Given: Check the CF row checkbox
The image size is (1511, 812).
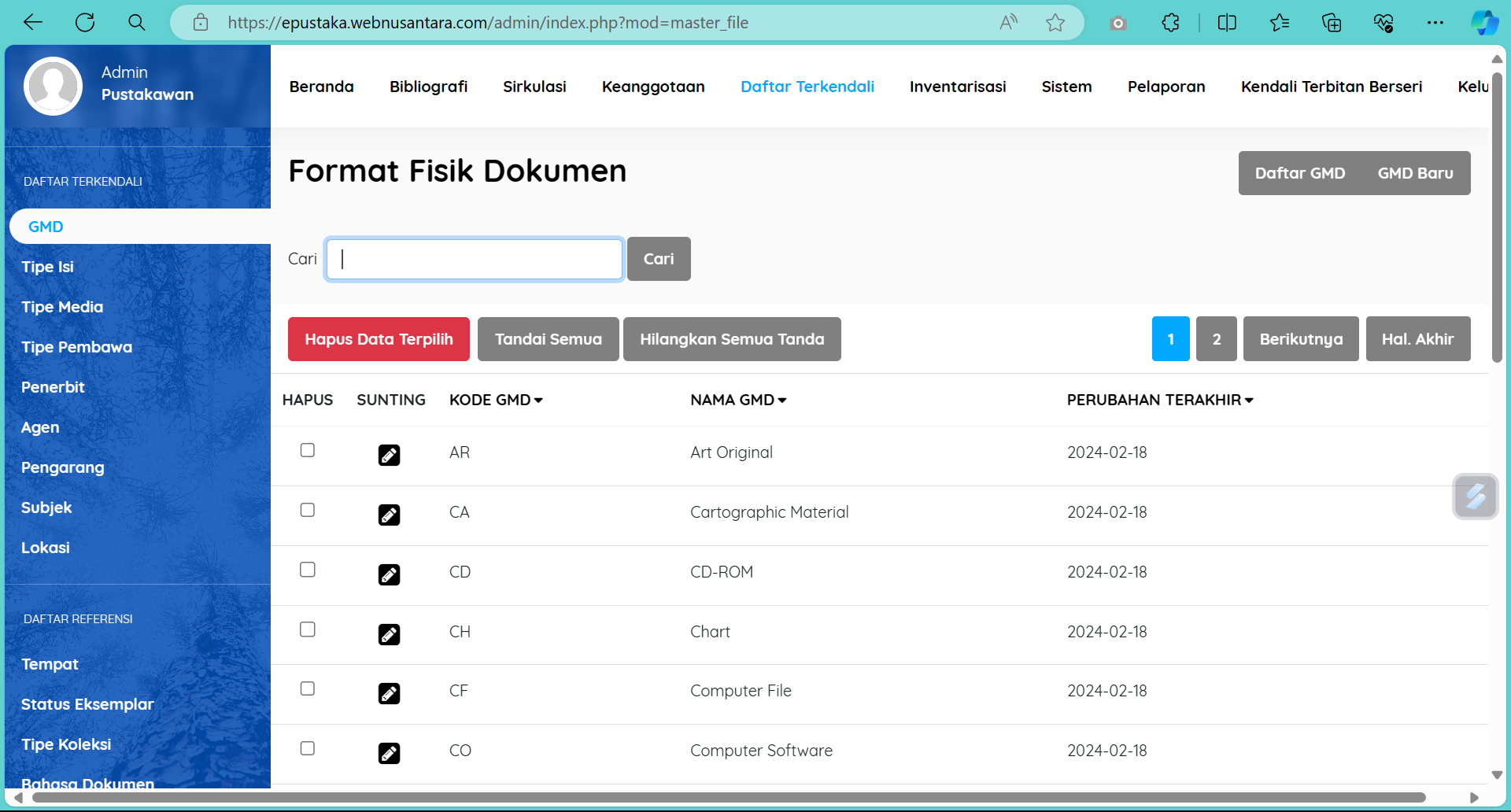Looking at the screenshot, I should [308, 688].
